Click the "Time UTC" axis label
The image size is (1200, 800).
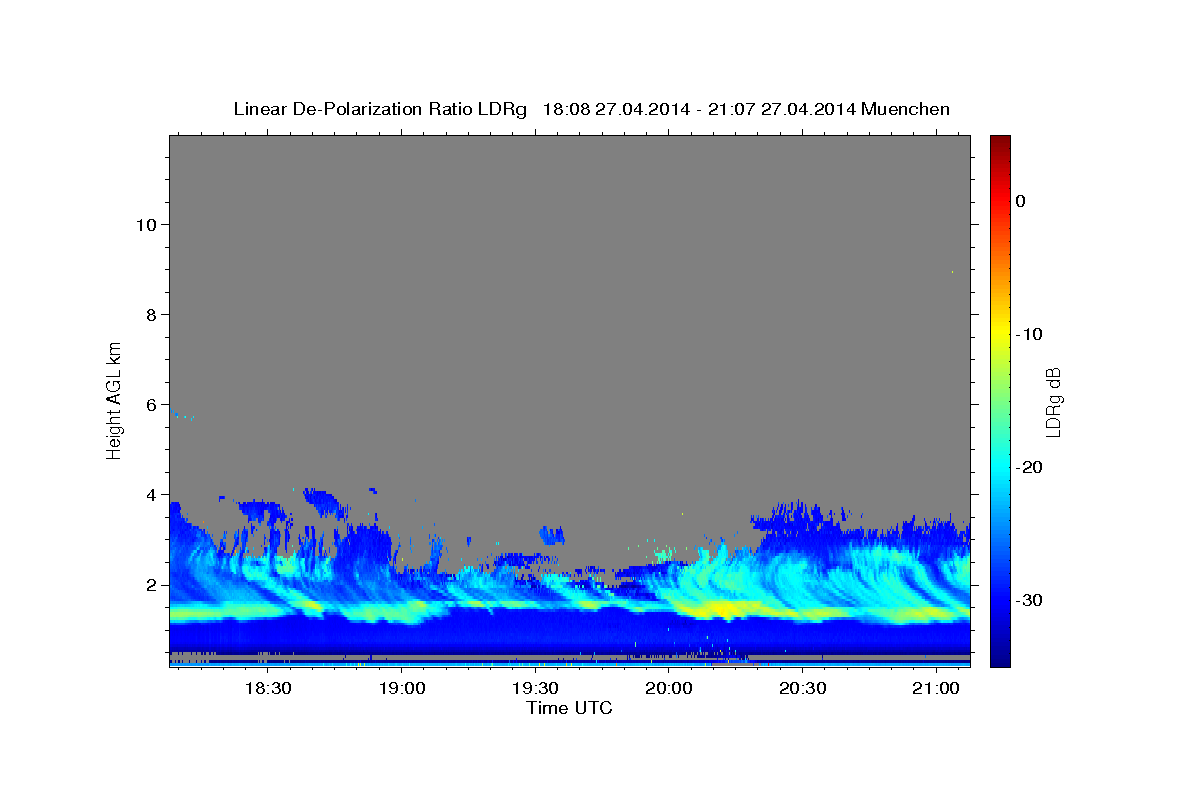click(569, 708)
